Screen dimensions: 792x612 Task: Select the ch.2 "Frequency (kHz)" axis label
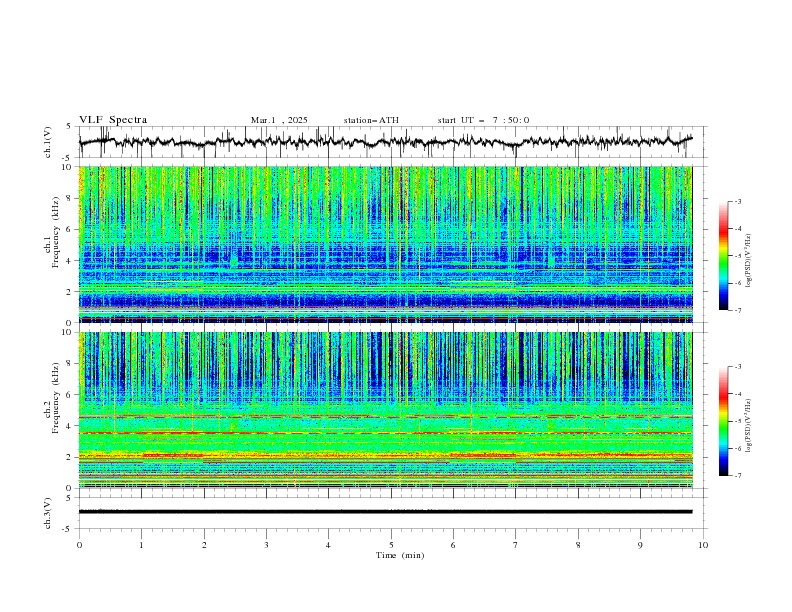[56, 397]
